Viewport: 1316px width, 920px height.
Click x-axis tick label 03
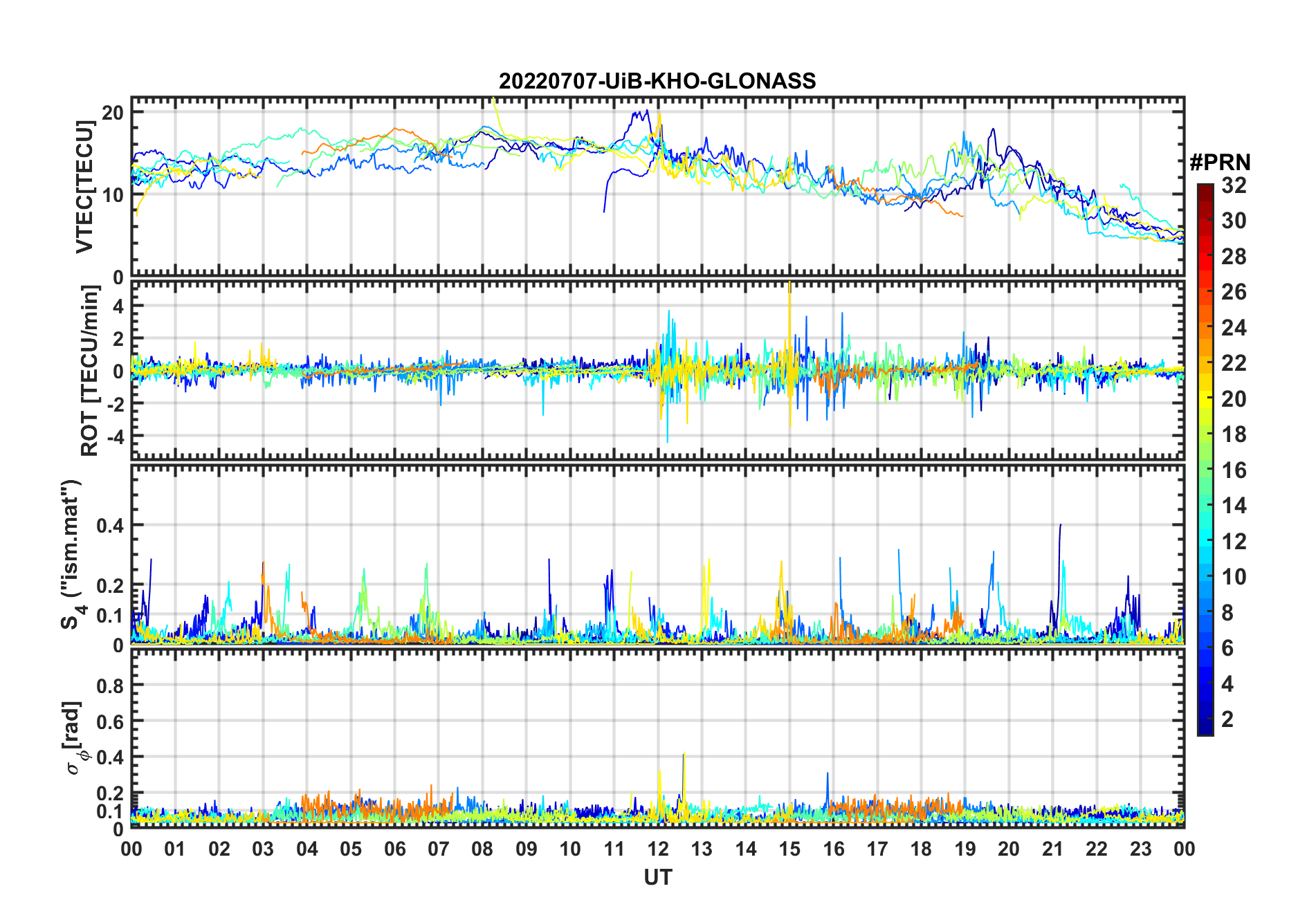(x=263, y=849)
